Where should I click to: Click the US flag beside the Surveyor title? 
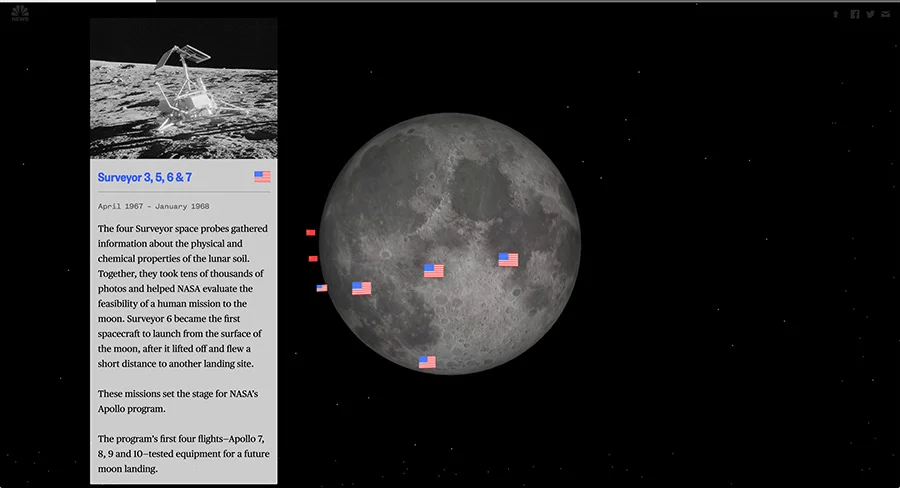pyautogui.click(x=262, y=177)
